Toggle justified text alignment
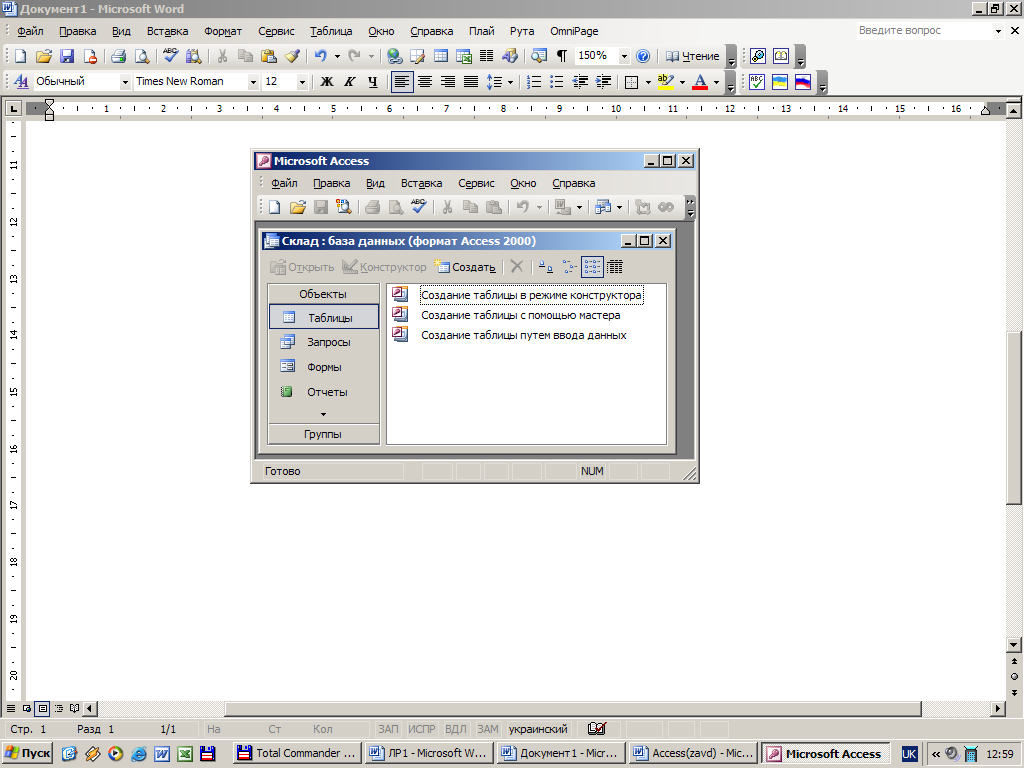 tap(470, 82)
